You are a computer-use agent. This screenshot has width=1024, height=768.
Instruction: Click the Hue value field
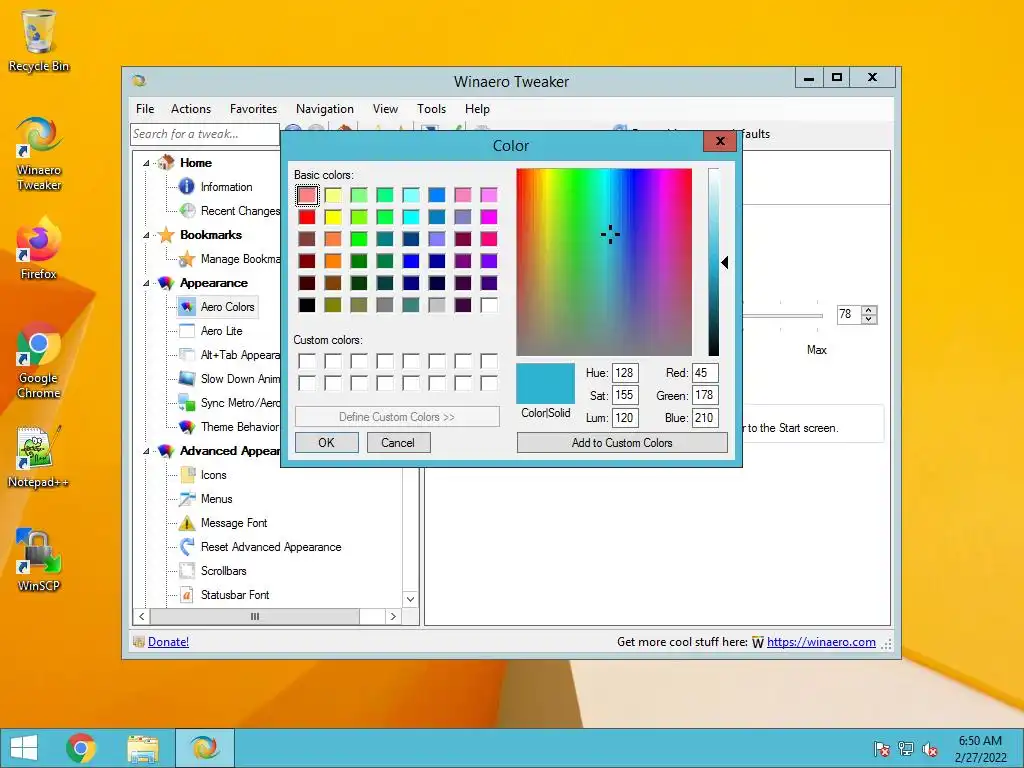pyautogui.click(x=625, y=373)
